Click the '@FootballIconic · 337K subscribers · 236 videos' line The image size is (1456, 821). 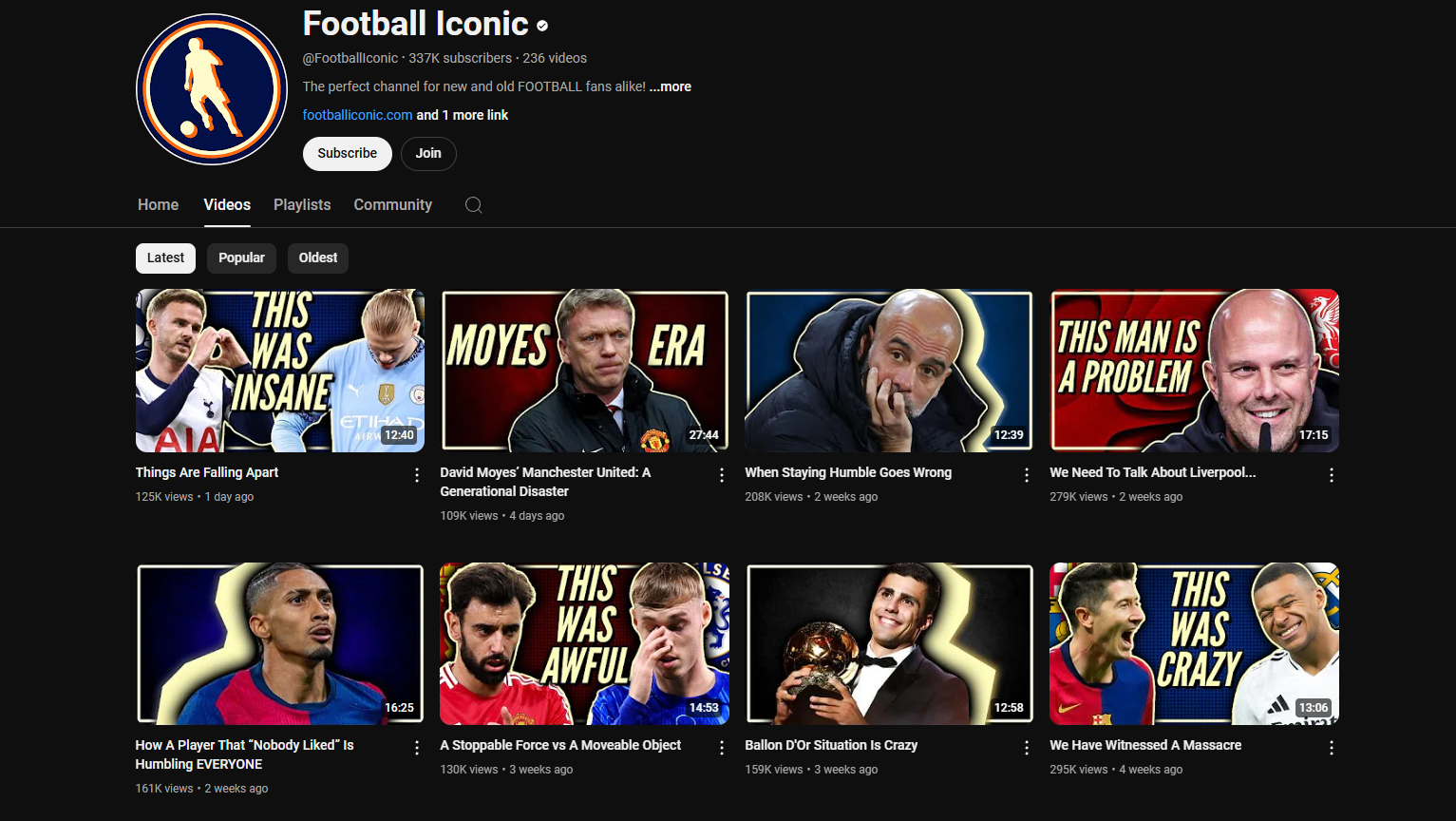pyautogui.click(x=444, y=58)
